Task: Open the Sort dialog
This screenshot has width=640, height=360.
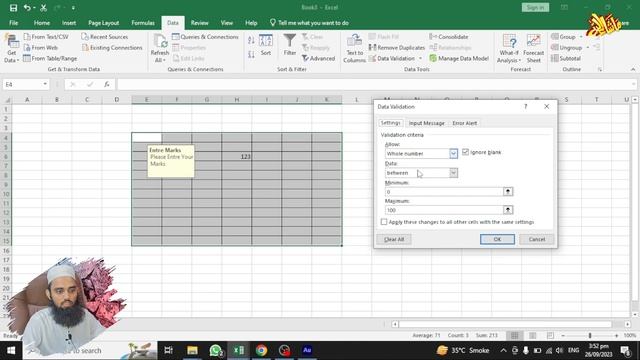Action: point(266,45)
